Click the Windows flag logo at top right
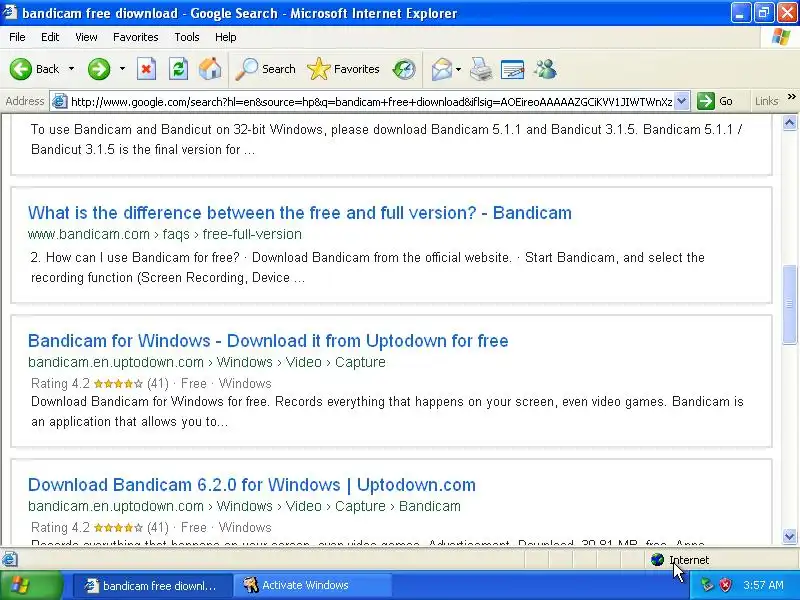 coord(780,37)
